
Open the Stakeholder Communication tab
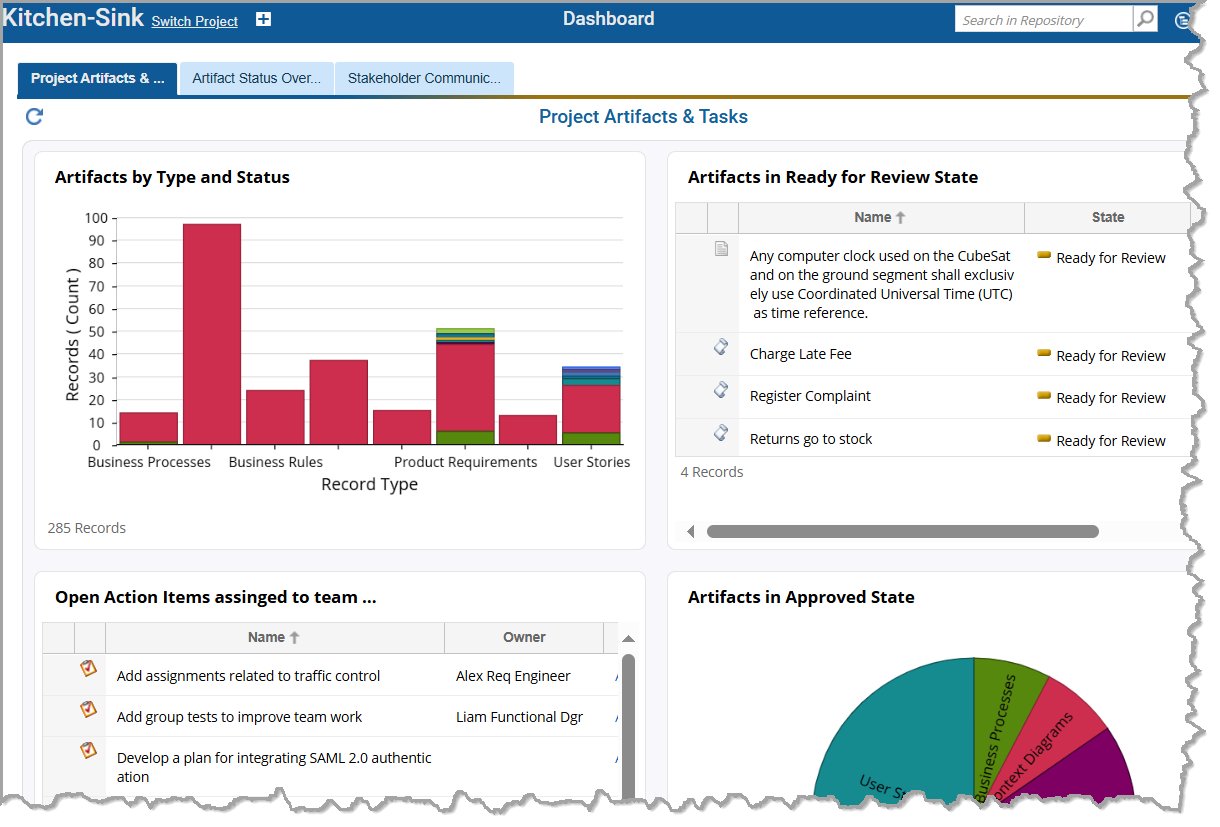pyautogui.click(x=424, y=78)
